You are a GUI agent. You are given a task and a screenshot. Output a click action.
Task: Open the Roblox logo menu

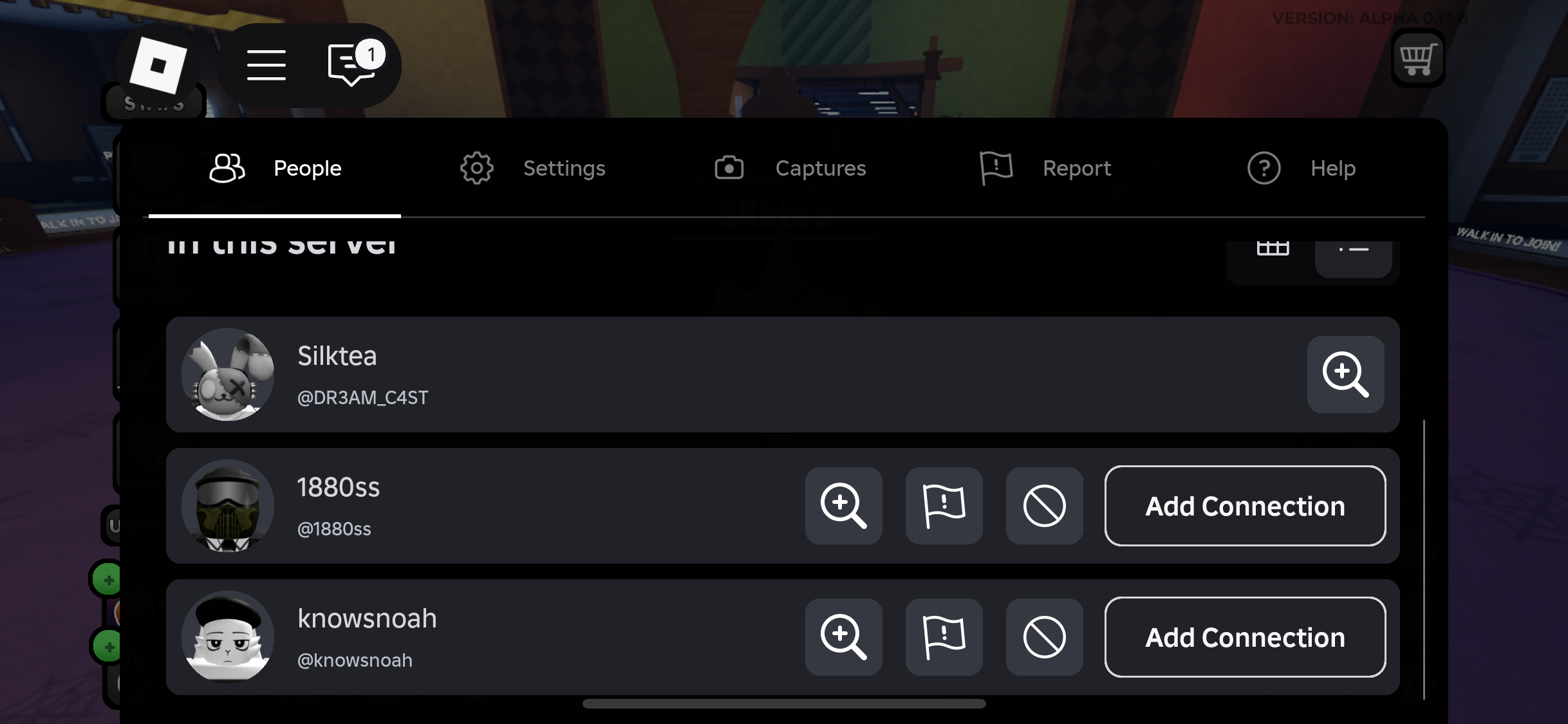[158, 65]
